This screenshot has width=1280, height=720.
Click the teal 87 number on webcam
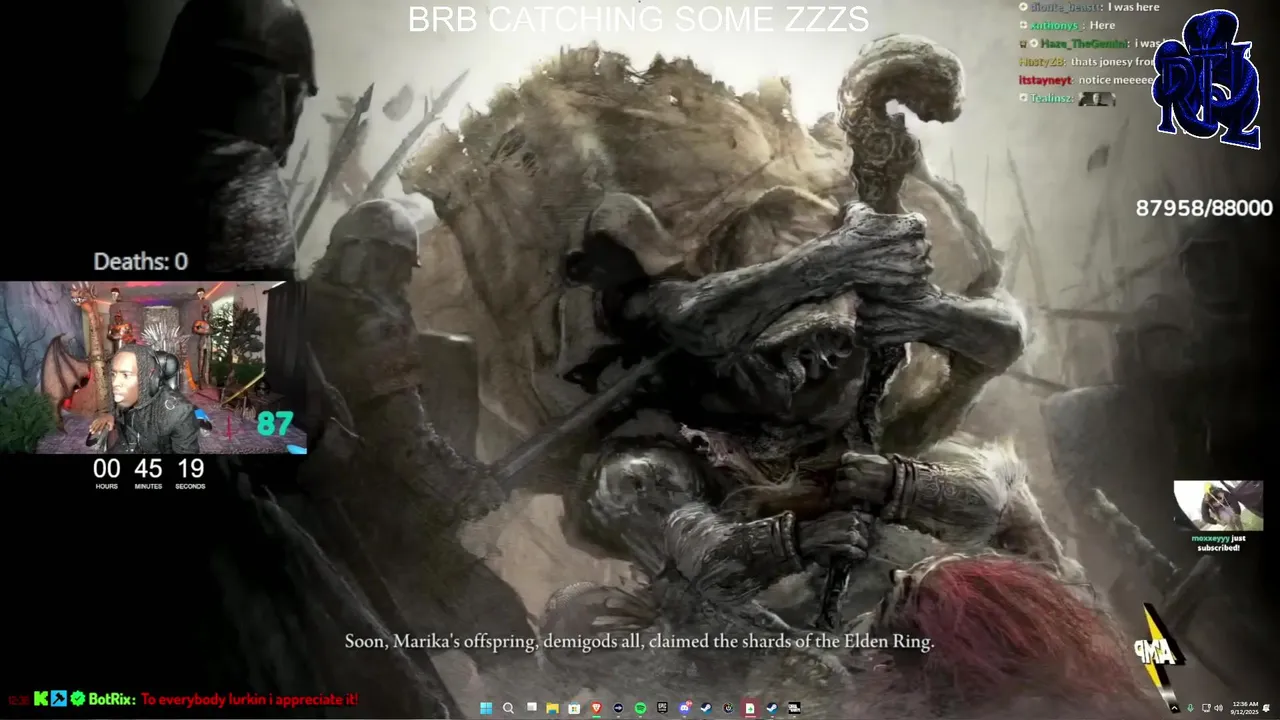(274, 424)
